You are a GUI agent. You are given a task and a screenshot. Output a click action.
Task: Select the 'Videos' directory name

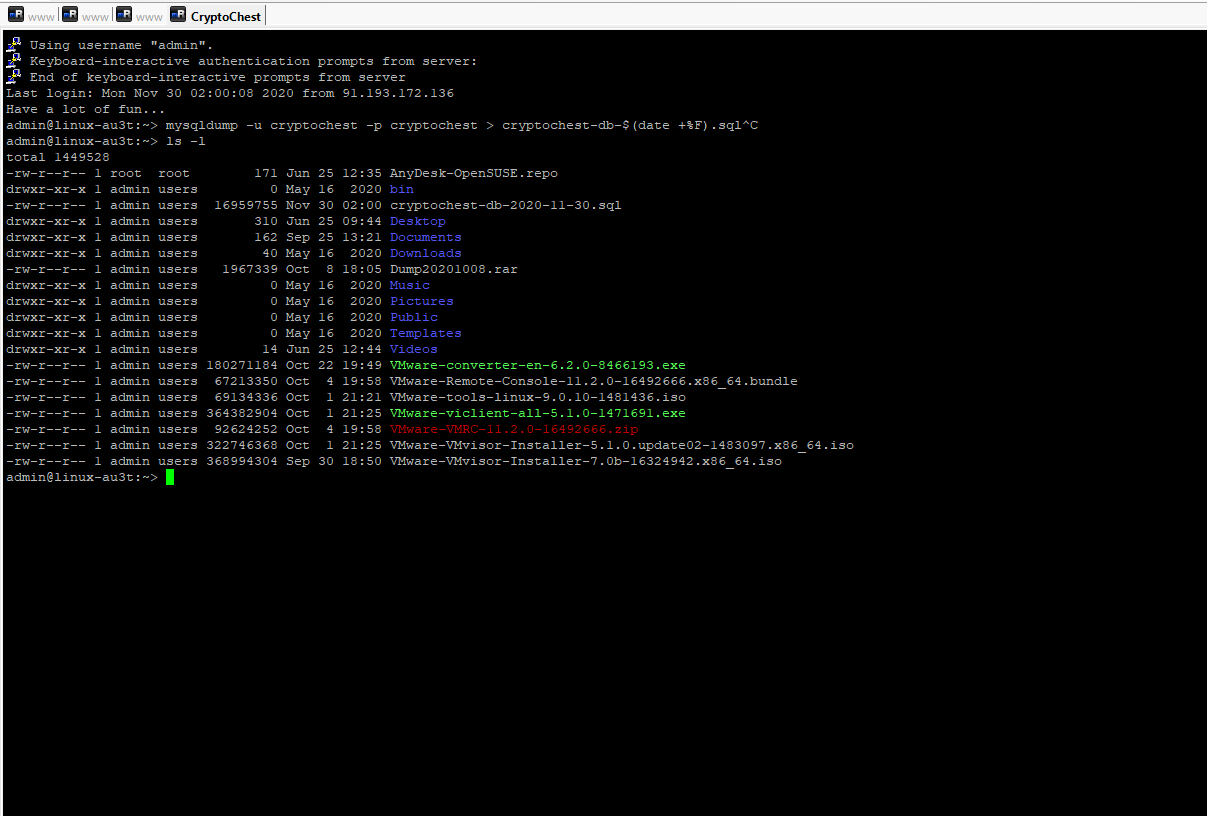414,349
